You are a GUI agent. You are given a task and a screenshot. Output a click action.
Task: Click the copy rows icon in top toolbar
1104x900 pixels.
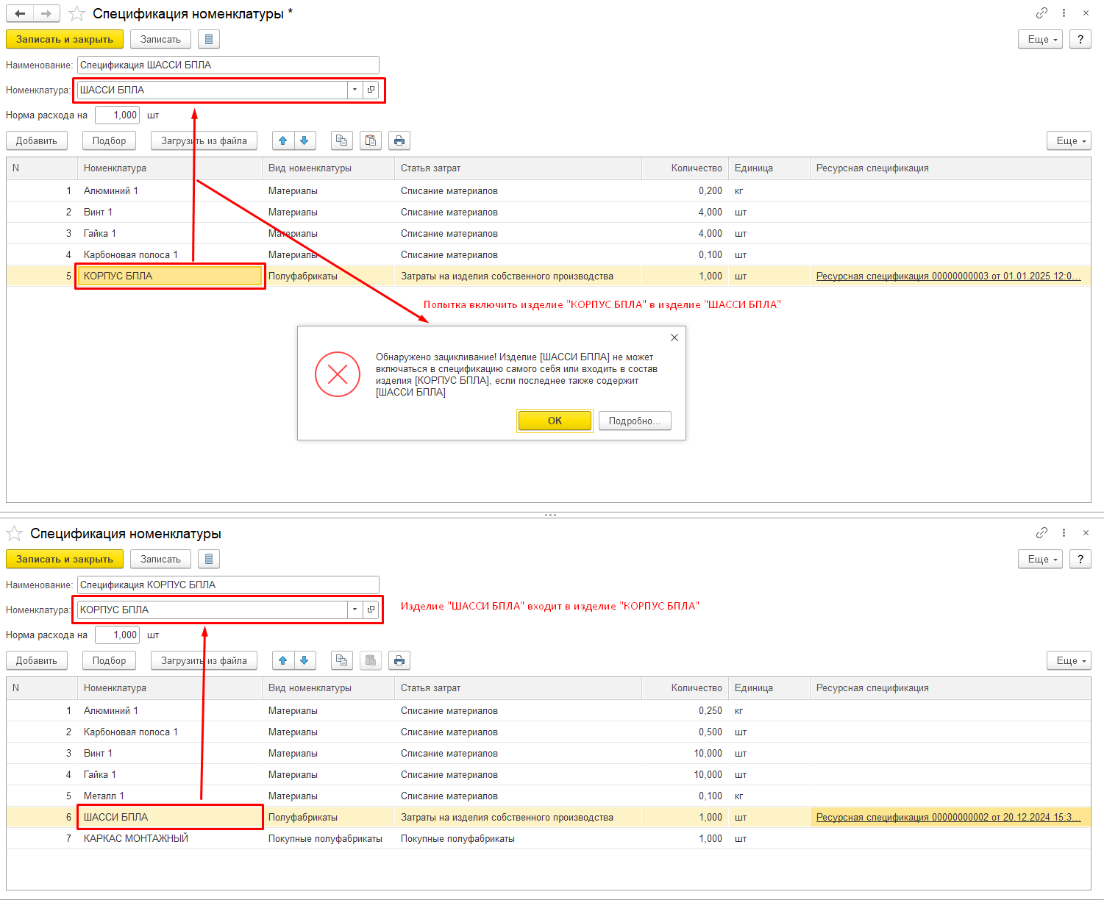click(x=342, y=141)
